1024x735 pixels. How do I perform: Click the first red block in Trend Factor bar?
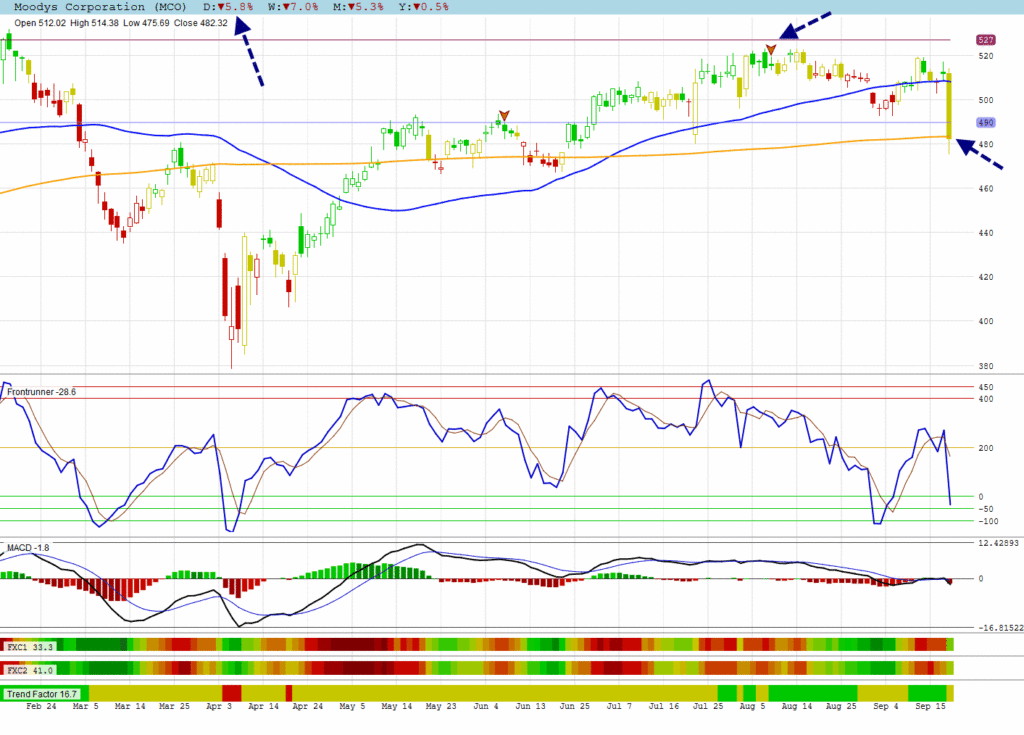pos(231,693)
